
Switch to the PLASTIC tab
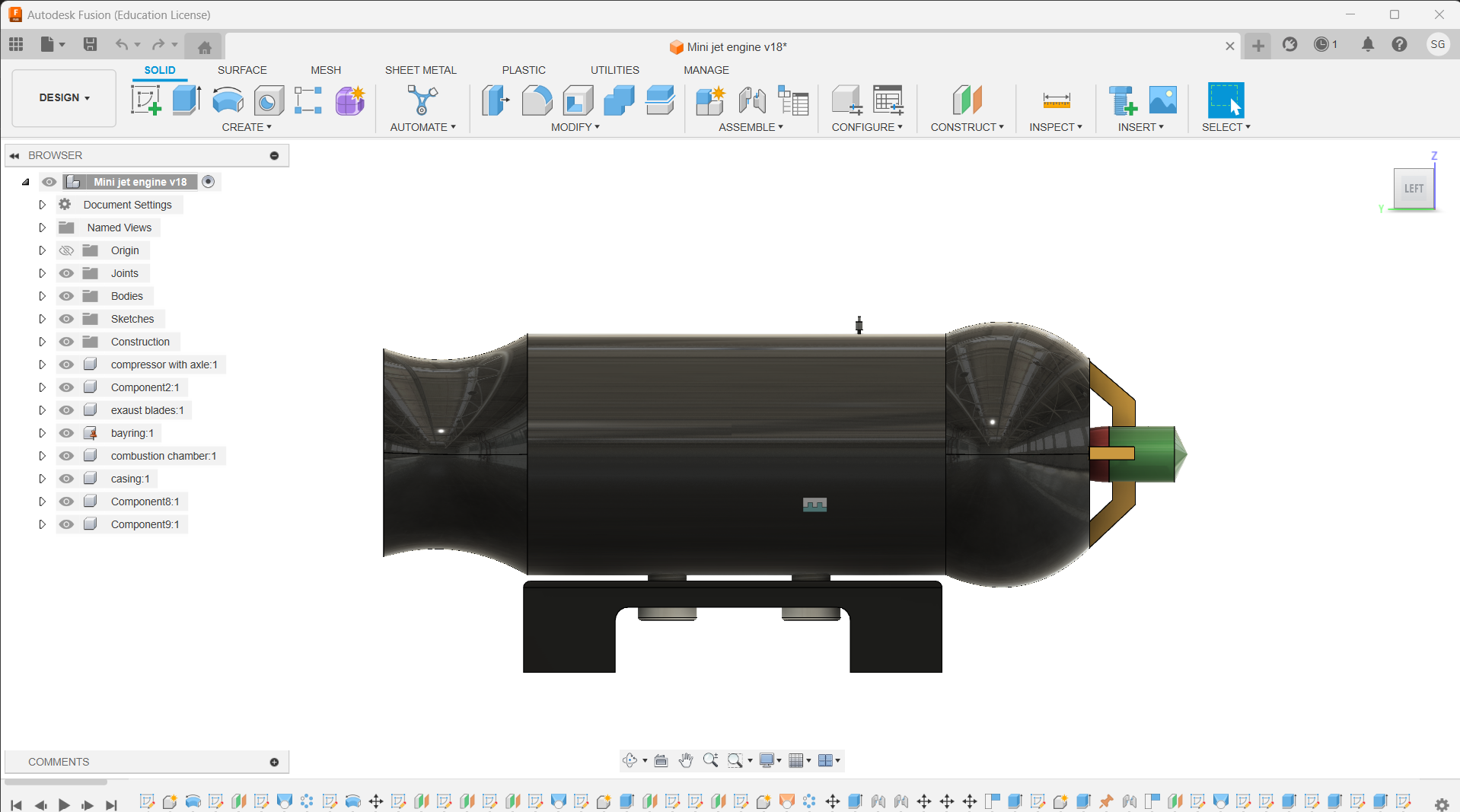point(524,70)
